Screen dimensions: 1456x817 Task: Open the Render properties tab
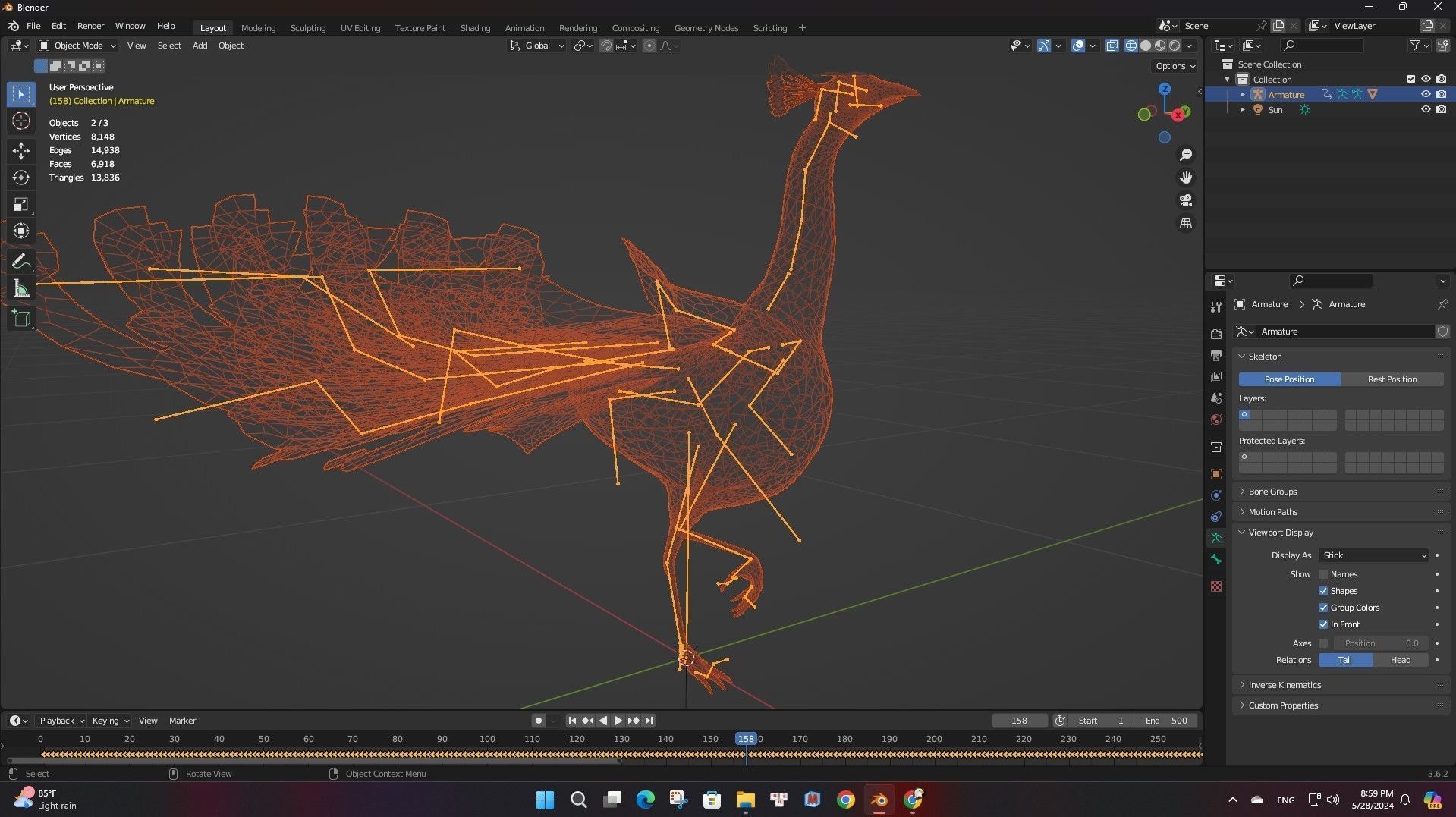coord(1216,334)
